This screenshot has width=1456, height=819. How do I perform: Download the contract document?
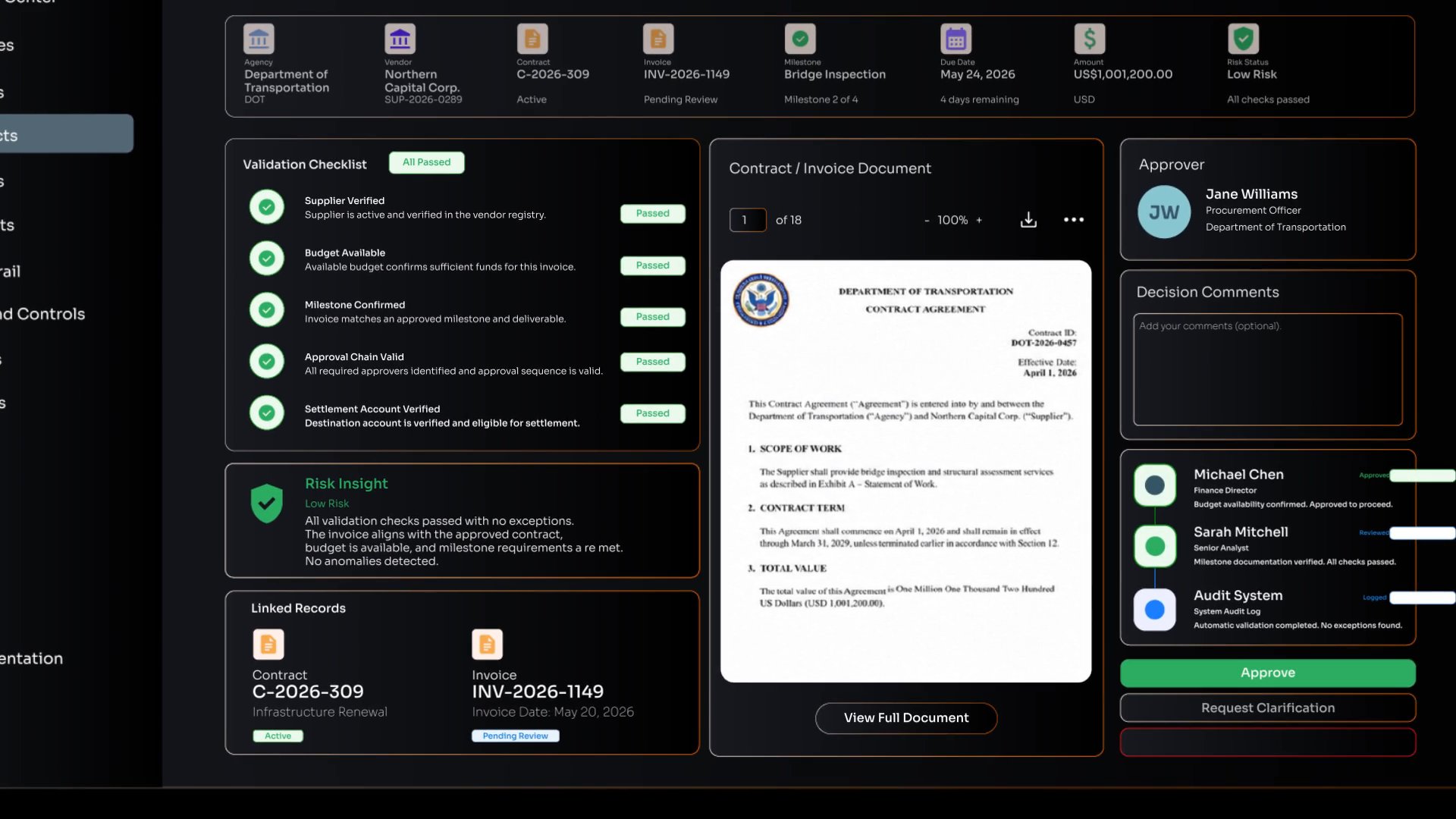1028,220
